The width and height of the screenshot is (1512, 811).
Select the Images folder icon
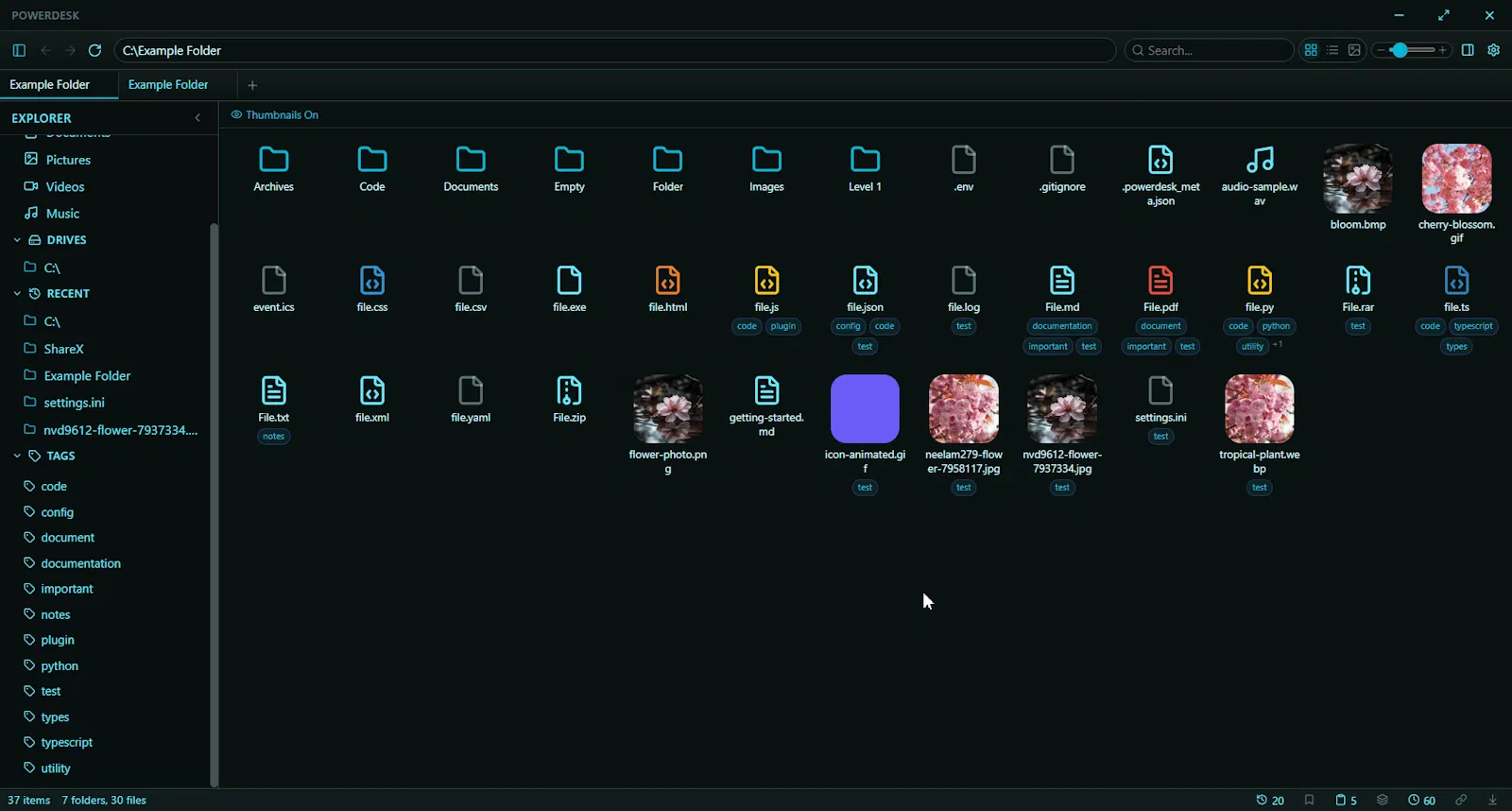766,160
